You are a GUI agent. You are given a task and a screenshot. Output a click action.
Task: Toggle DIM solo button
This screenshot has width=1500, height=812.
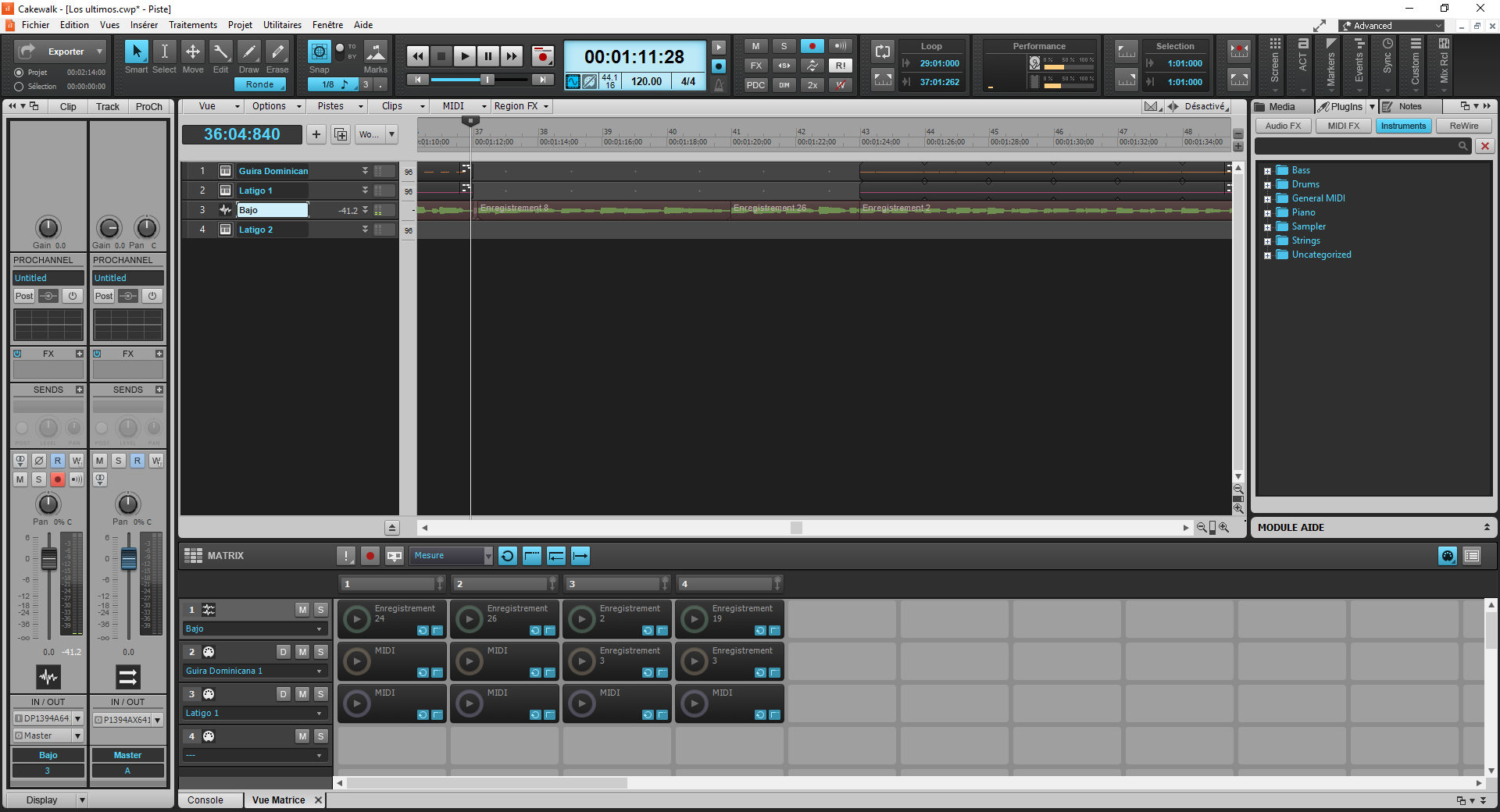[784, 85]
